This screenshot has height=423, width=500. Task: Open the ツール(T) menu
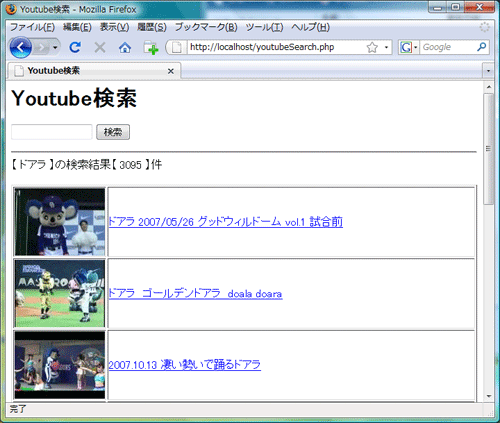[x=264, y=27]
